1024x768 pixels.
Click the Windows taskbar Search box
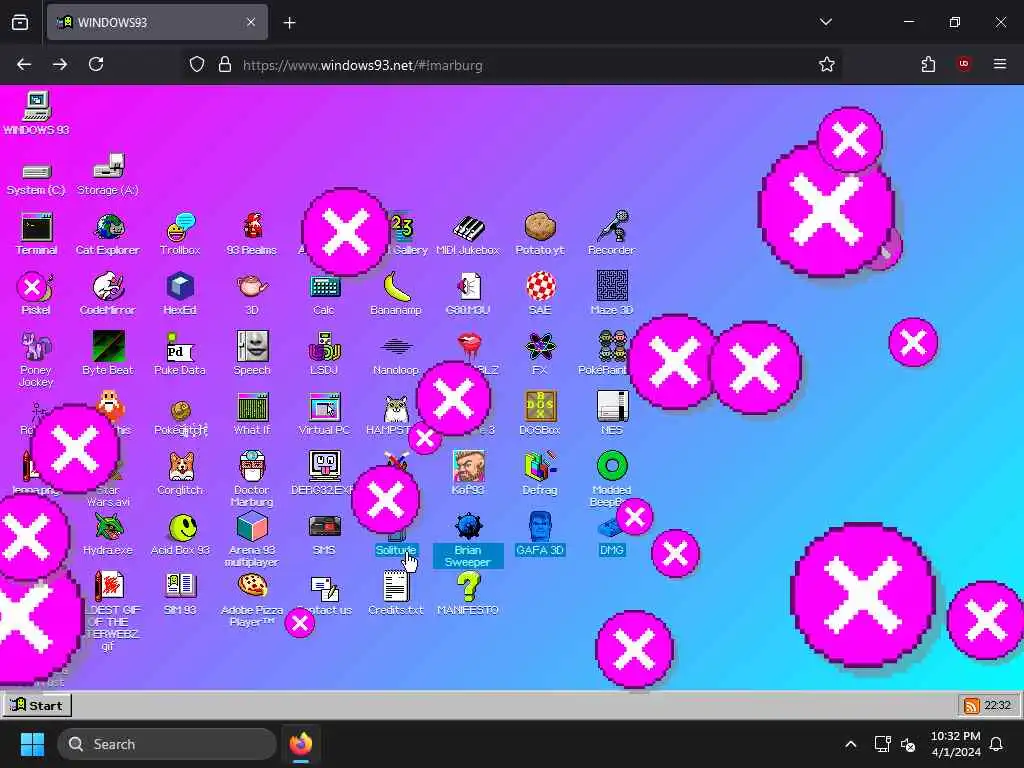[x=167, y=744]
